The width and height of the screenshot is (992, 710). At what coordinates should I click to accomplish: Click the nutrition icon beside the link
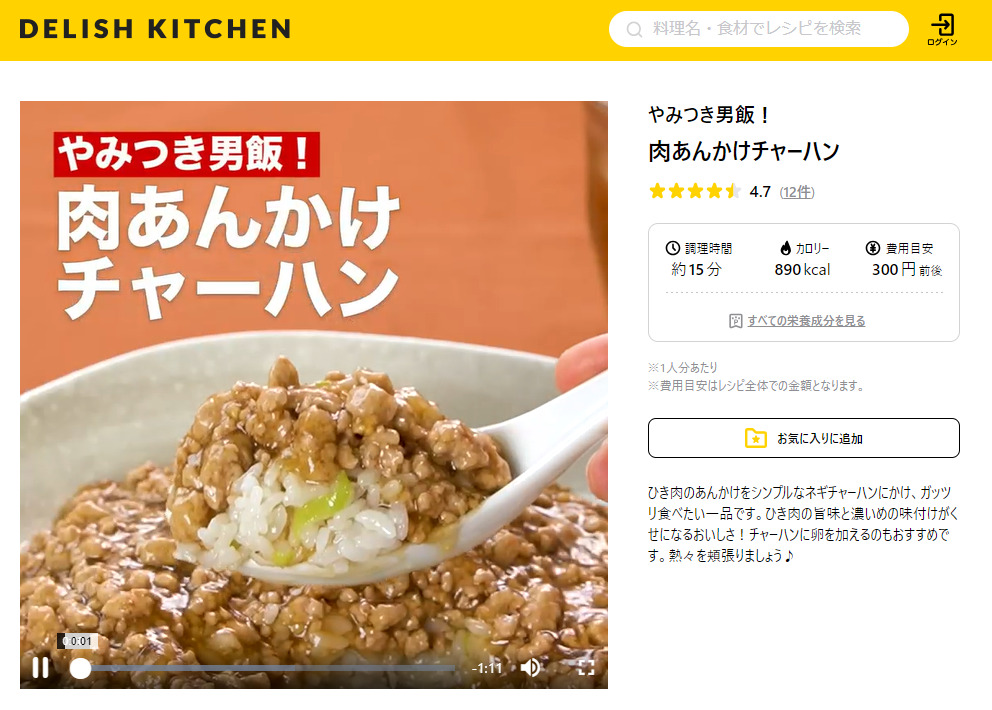[735, 321]
